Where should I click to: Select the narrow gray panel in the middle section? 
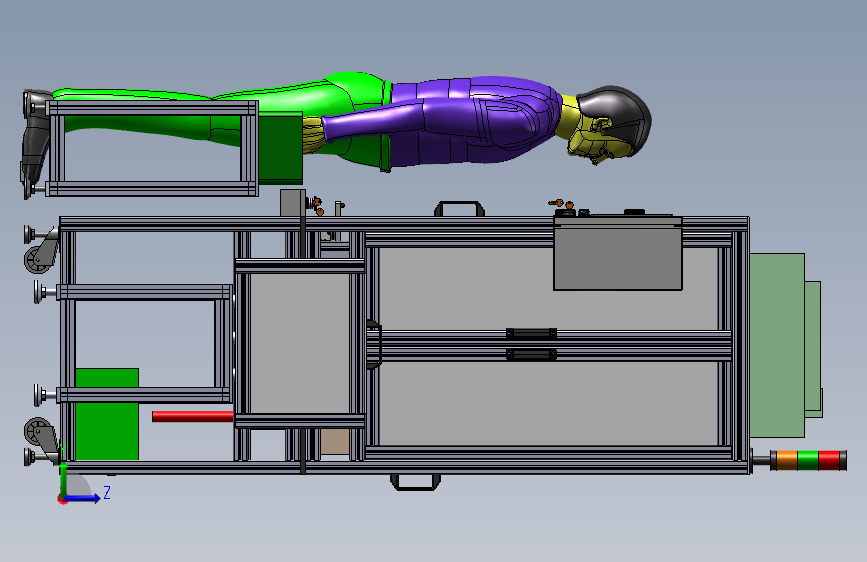[299, 344]
